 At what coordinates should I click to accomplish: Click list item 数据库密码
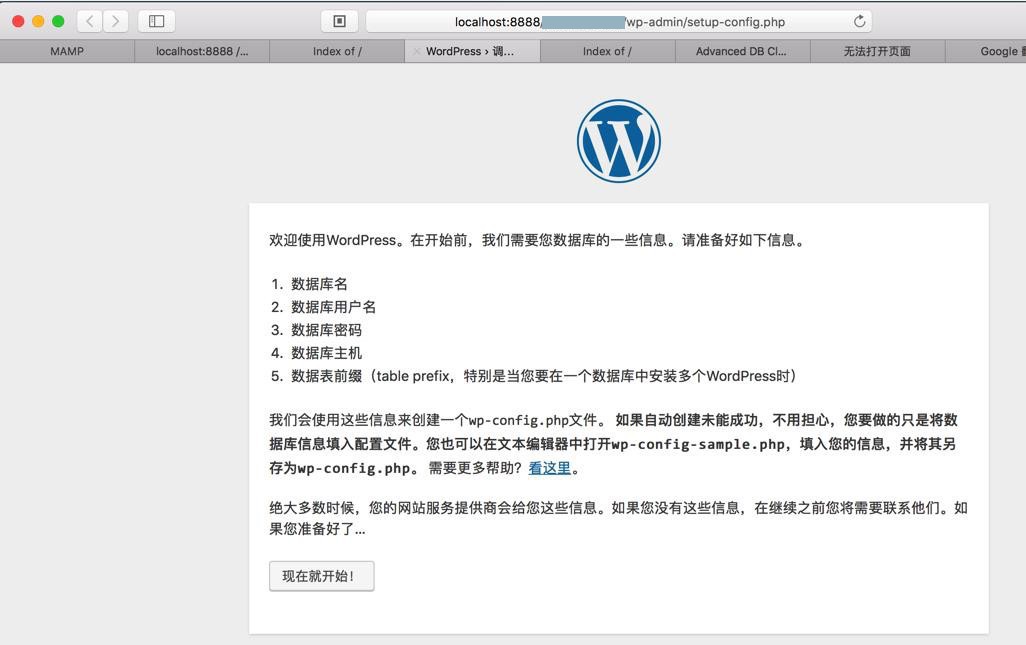327,330
